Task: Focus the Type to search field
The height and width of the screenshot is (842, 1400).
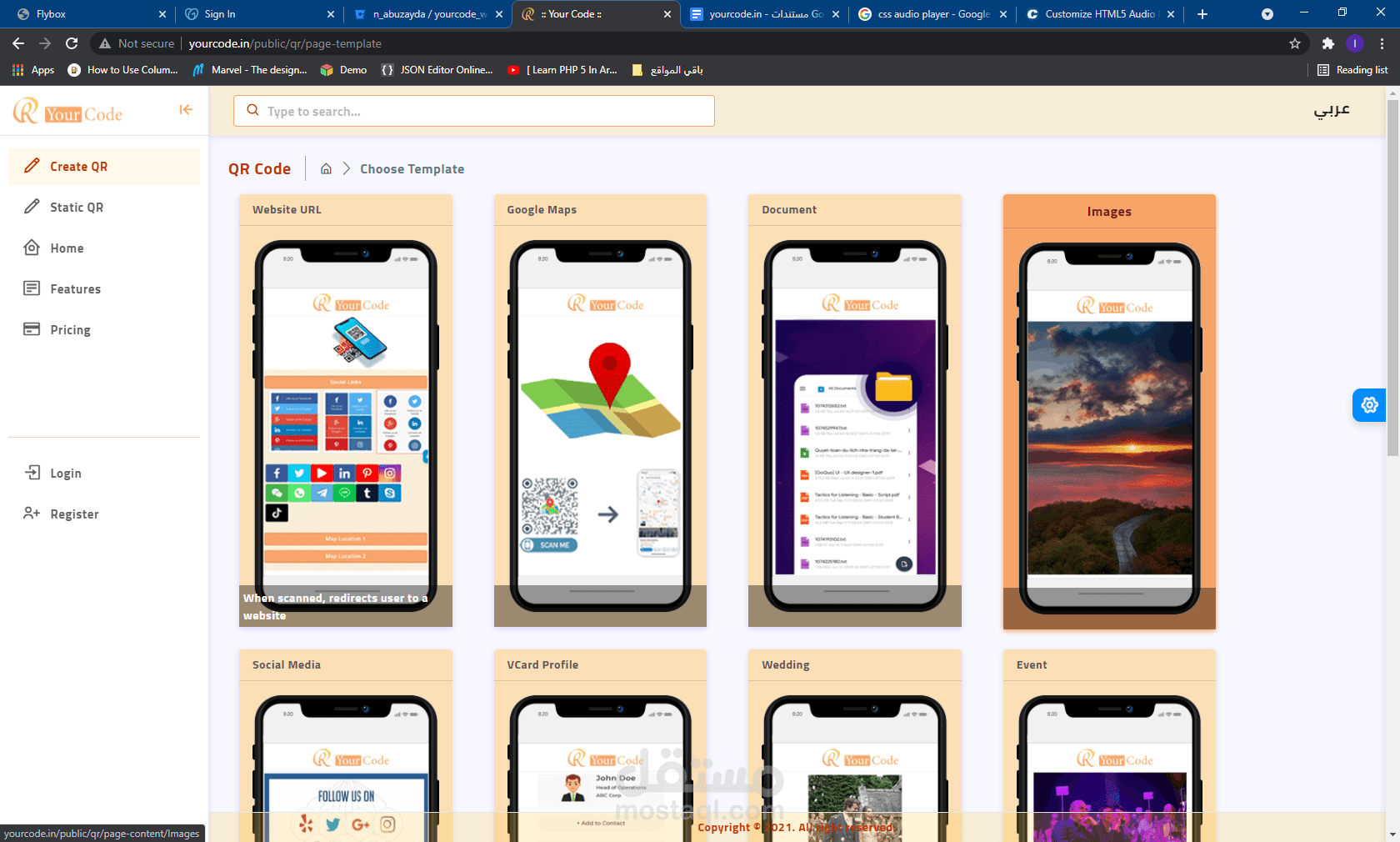Action: [474, 111]
